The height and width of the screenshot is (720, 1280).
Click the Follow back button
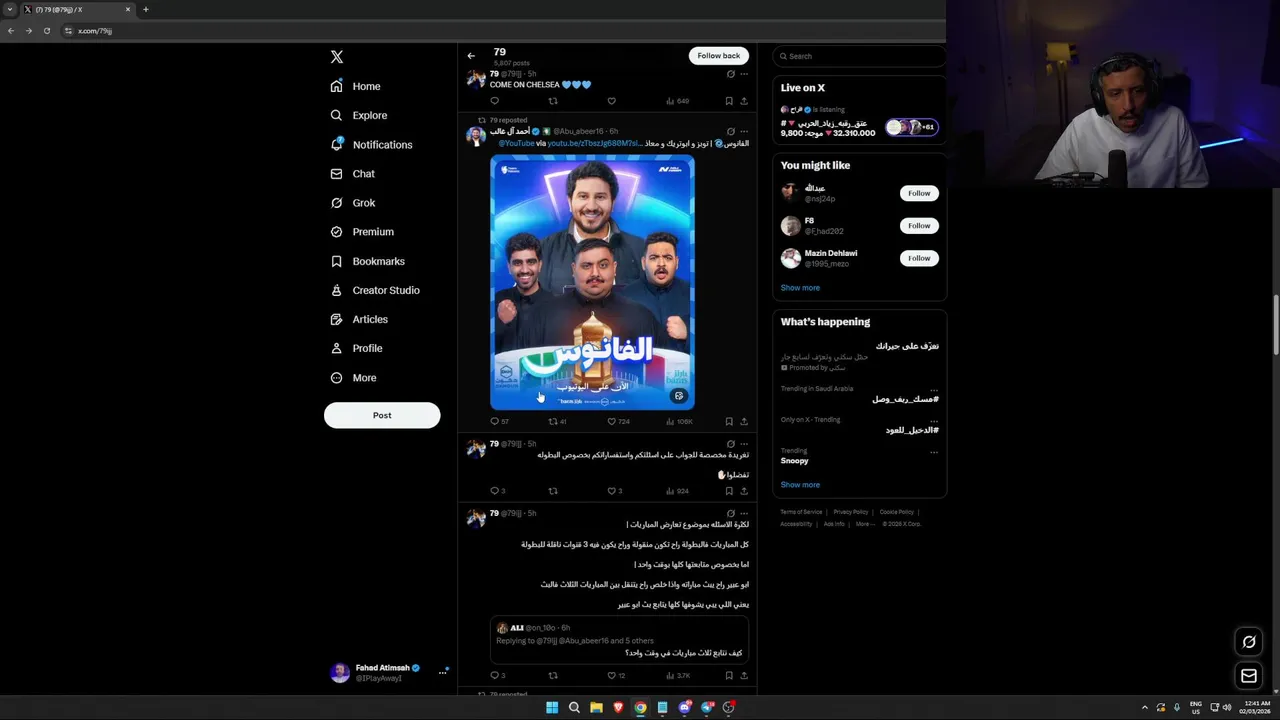click(x=718, y=56)
